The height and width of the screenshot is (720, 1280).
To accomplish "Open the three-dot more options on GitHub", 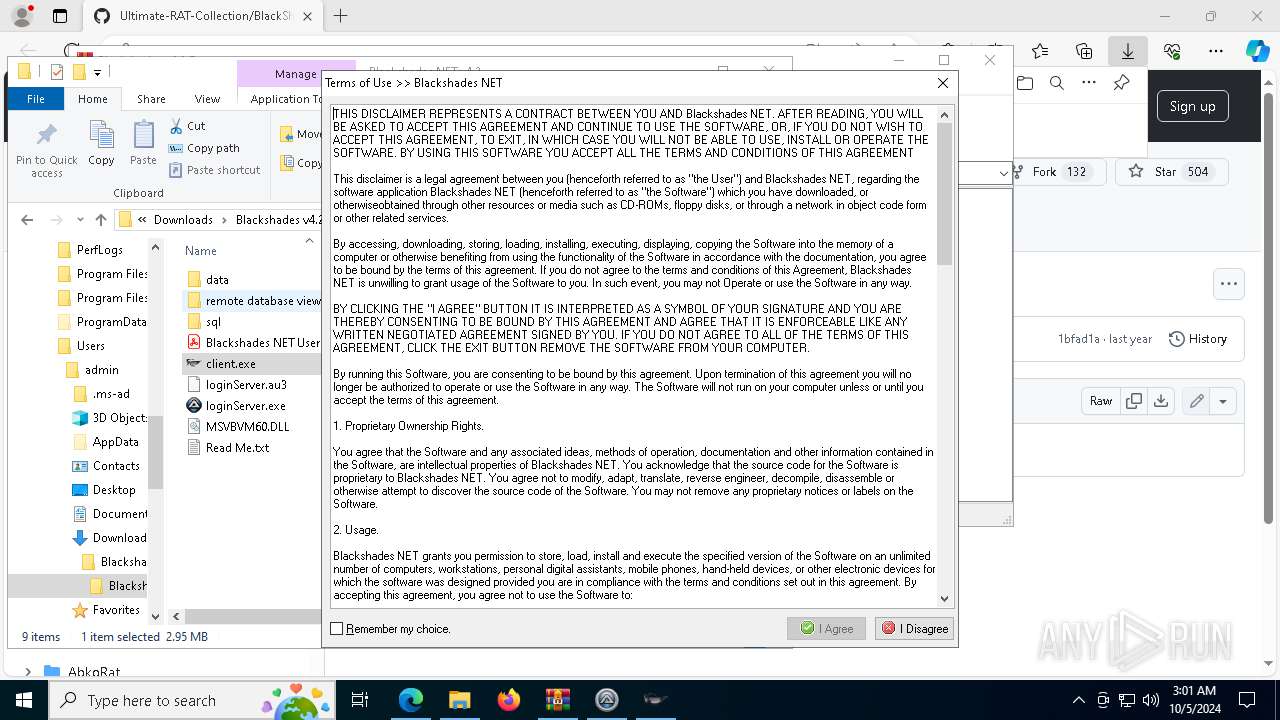I will 1228,284.
